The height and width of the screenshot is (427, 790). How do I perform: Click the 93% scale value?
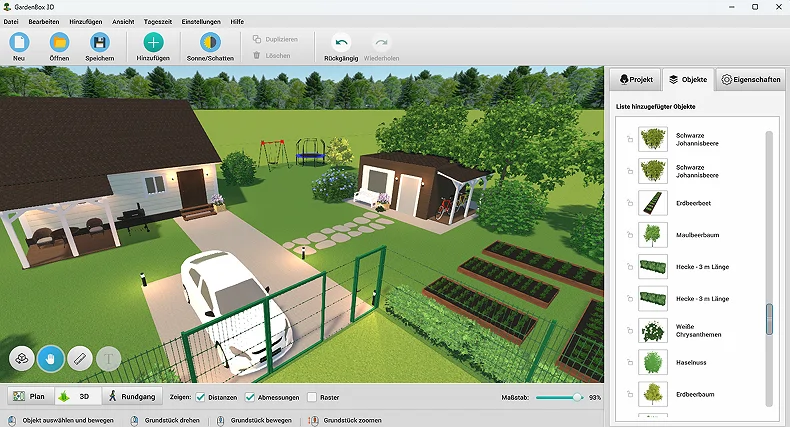595,397
